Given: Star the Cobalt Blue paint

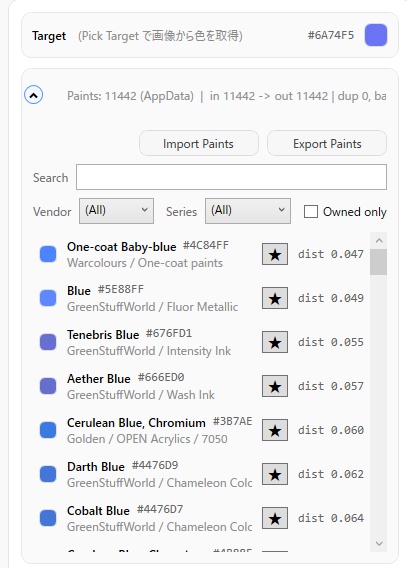Looking at the screenshot, I should pos(275,518).
